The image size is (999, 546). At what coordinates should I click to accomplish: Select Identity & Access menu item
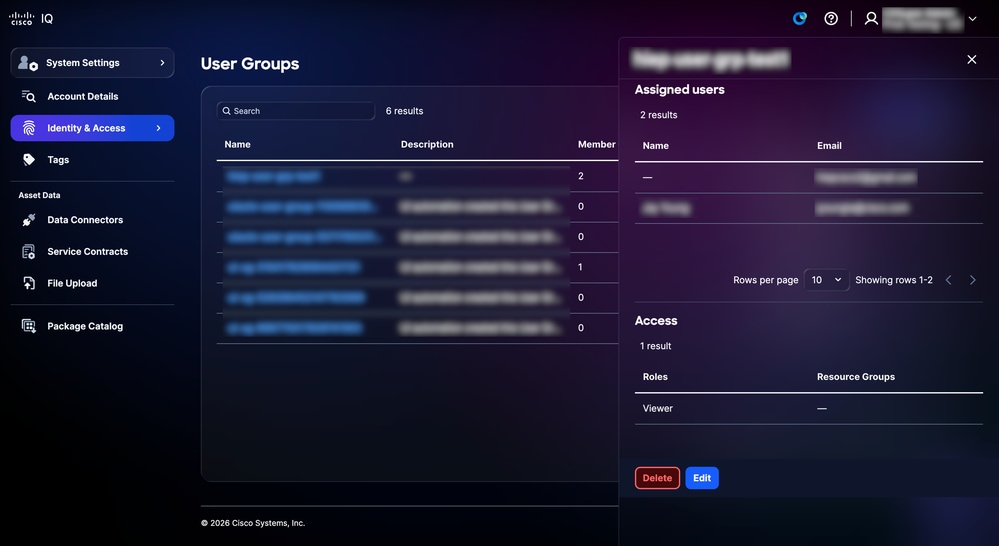tap(92, 128)
